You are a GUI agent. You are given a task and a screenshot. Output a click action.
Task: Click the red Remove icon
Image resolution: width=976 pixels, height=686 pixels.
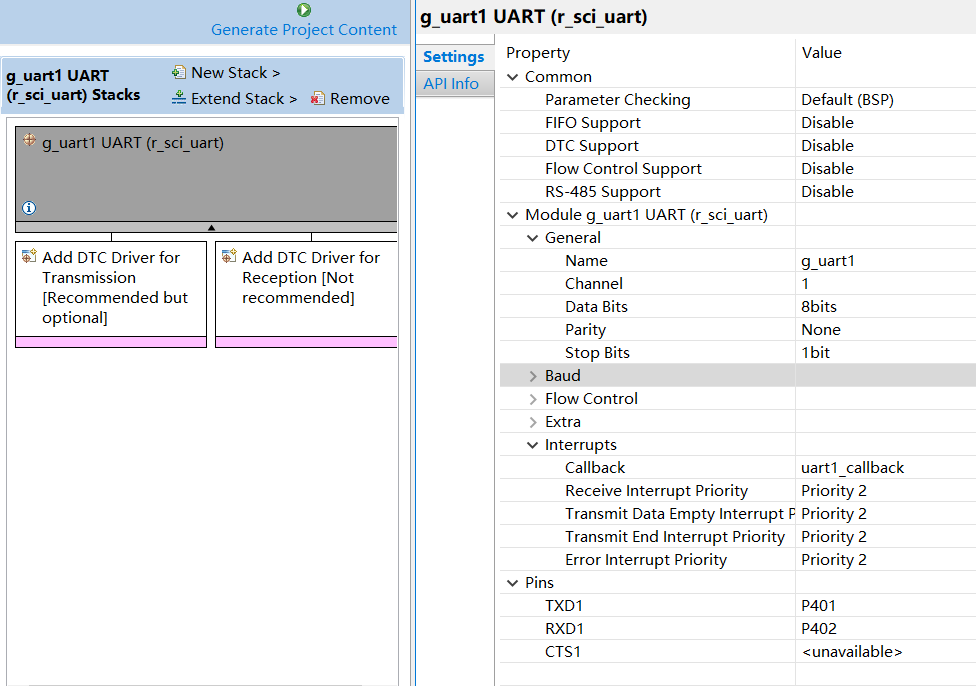pyautogui.click(x=320, y=98)
